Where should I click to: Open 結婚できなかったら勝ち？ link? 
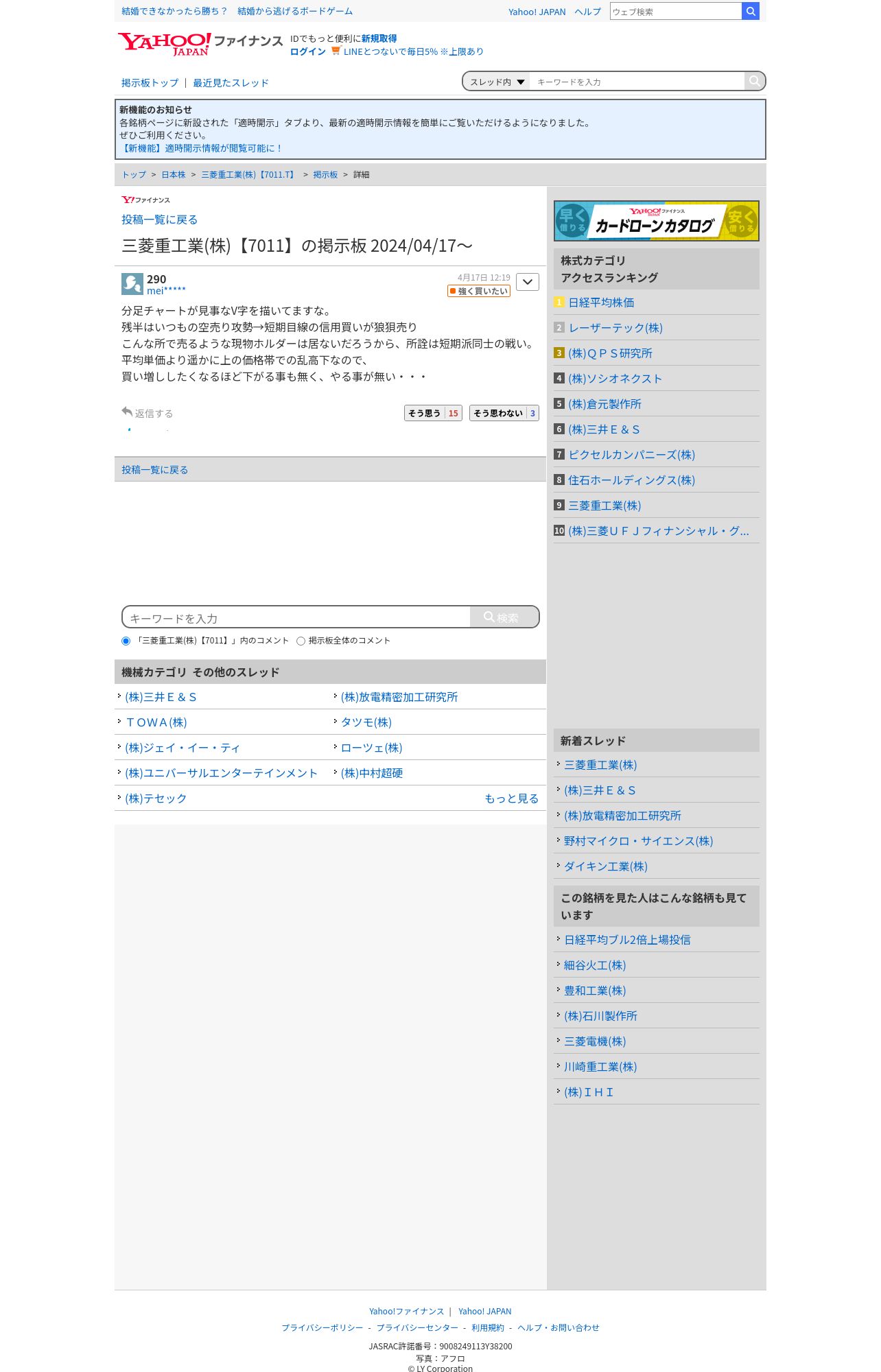[174, 11]
